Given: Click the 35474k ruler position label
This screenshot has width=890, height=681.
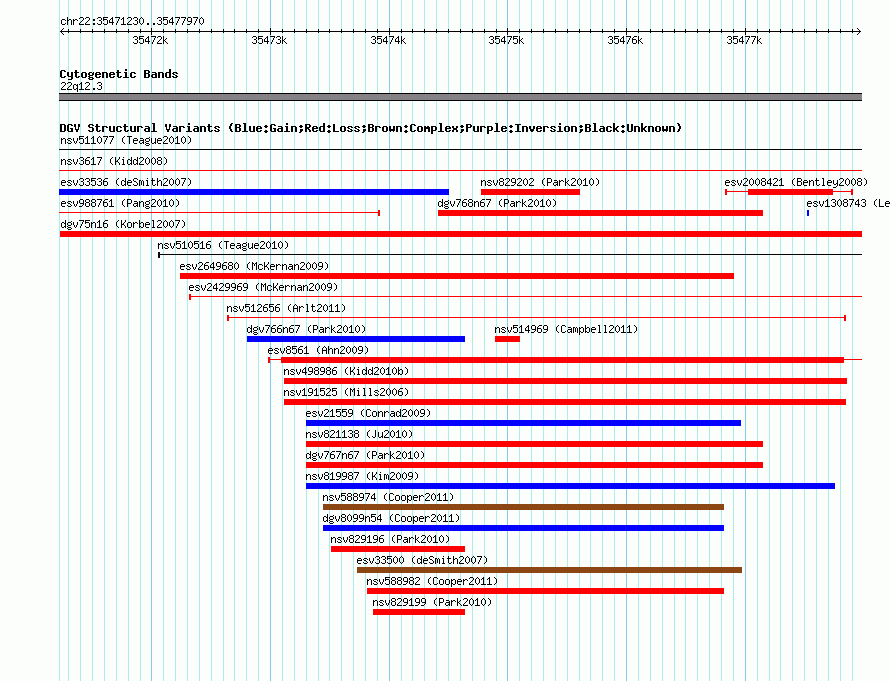Looking at the screenshot, I should pyautogui.click(x=388, y=40).
